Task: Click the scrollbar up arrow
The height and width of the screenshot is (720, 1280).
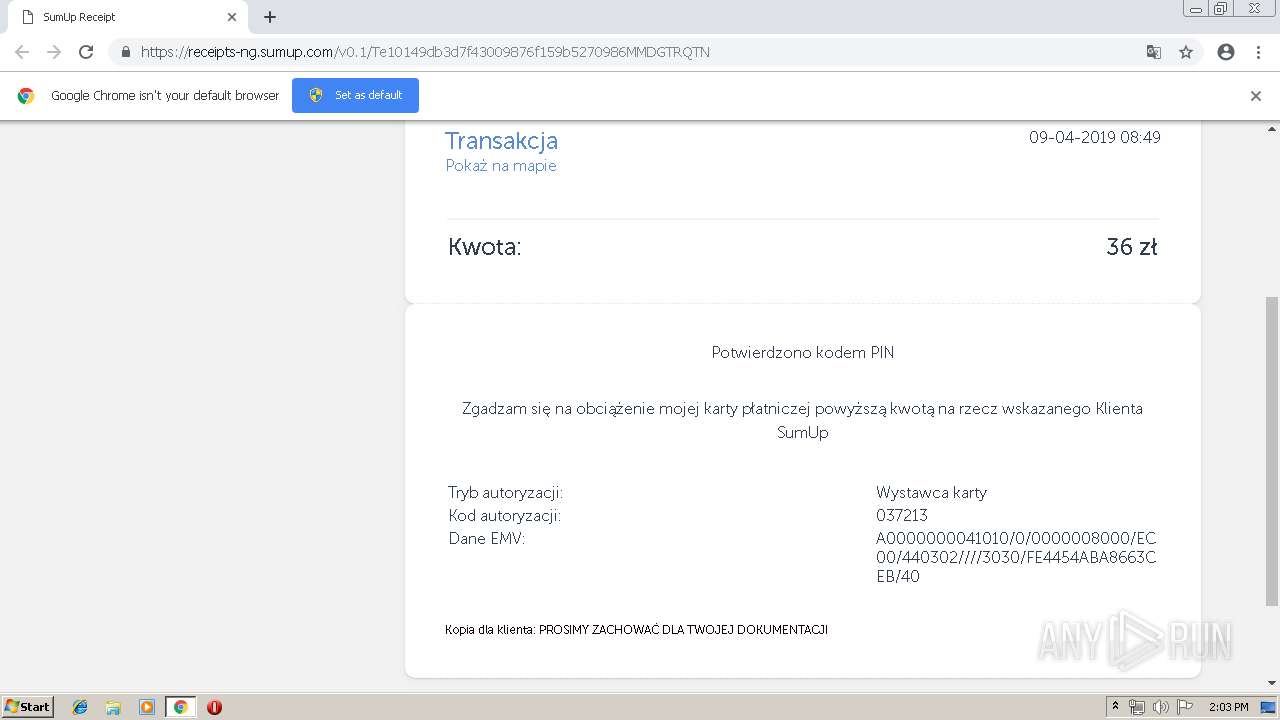Action: pos(1272,129)
